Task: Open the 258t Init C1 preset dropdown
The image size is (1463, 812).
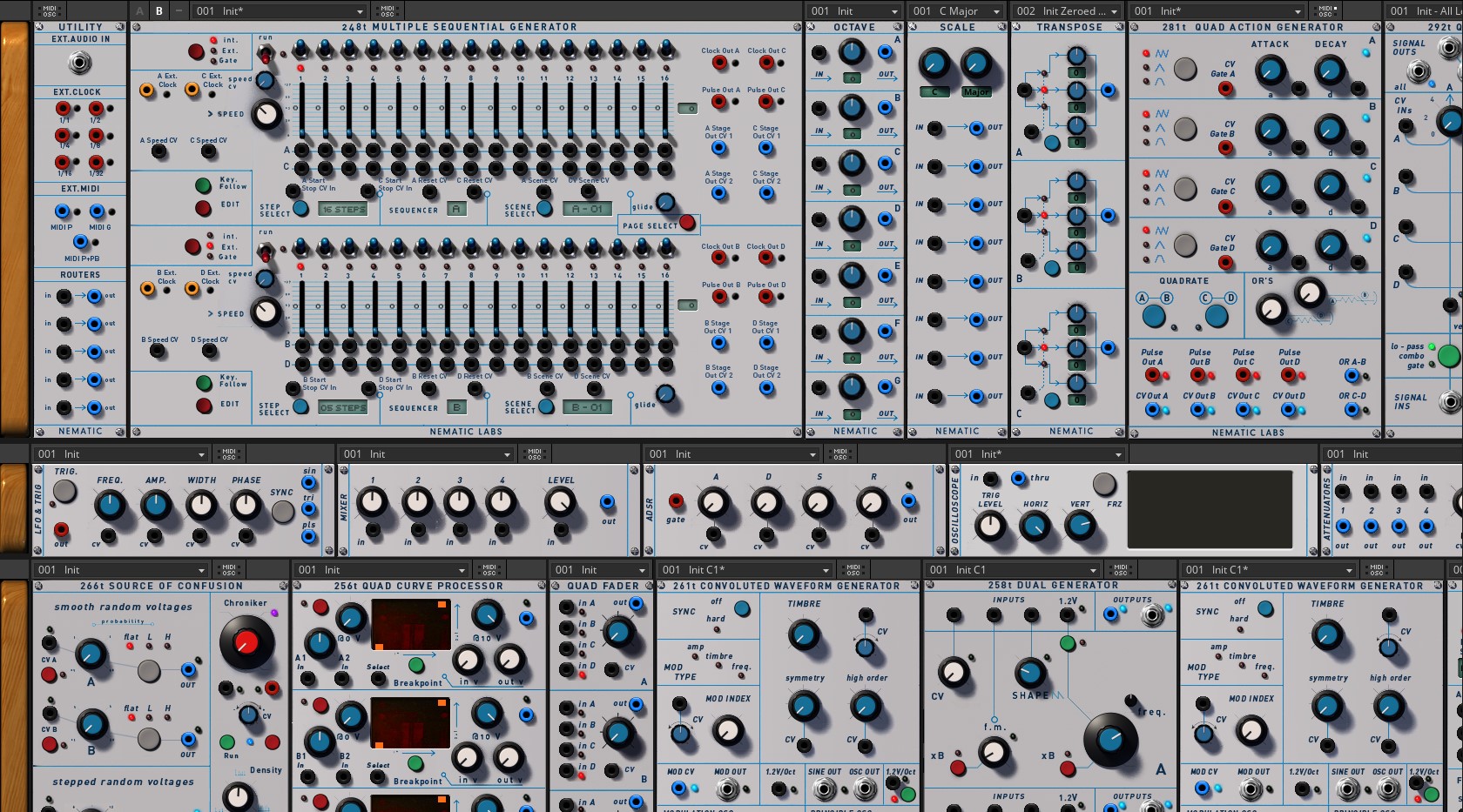Action: (x=1013, y=570)
